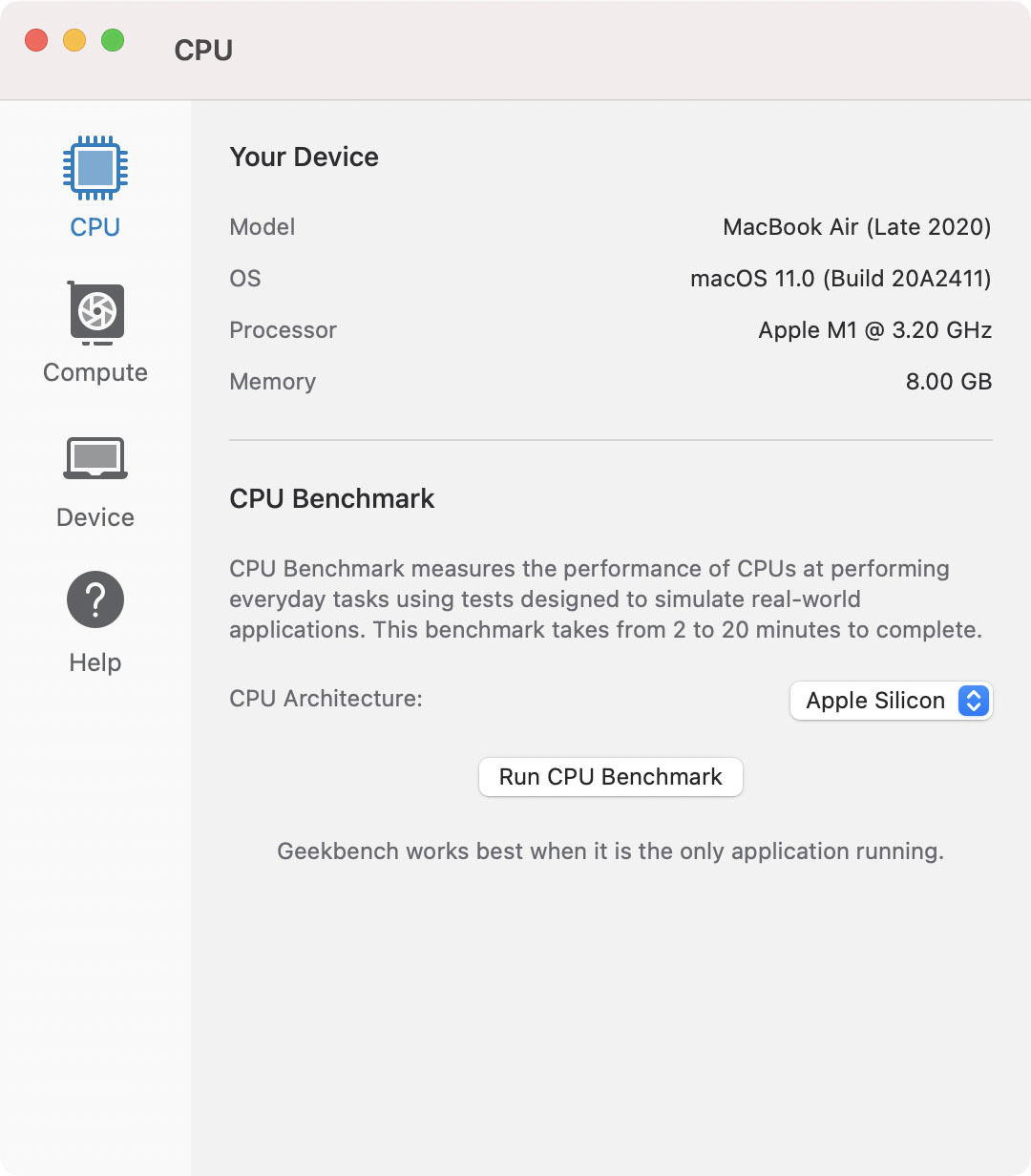
Task: Click the green zoom window button
Action: 113,40
